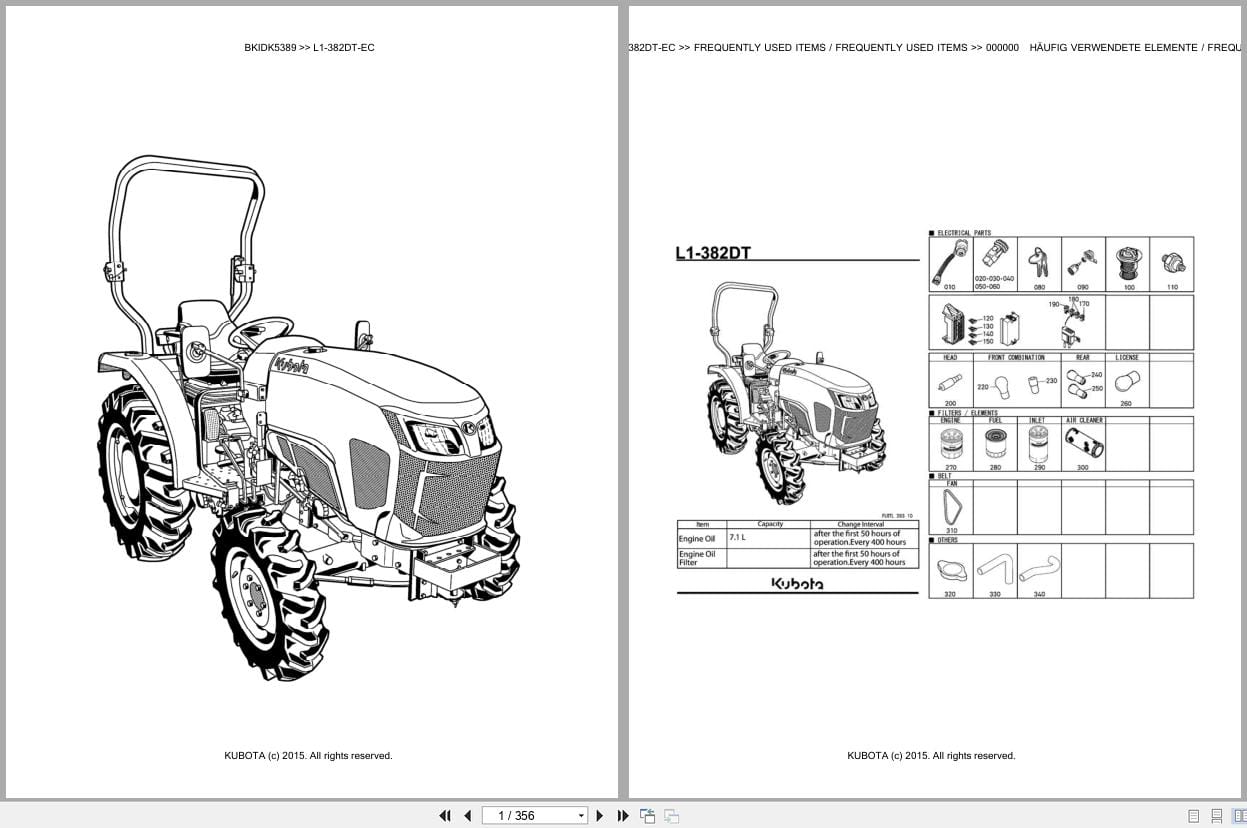The height and width of the screenshot is (828, 1247).
Task: Click the go to next view icon
Action: click(x=672, y=815)
